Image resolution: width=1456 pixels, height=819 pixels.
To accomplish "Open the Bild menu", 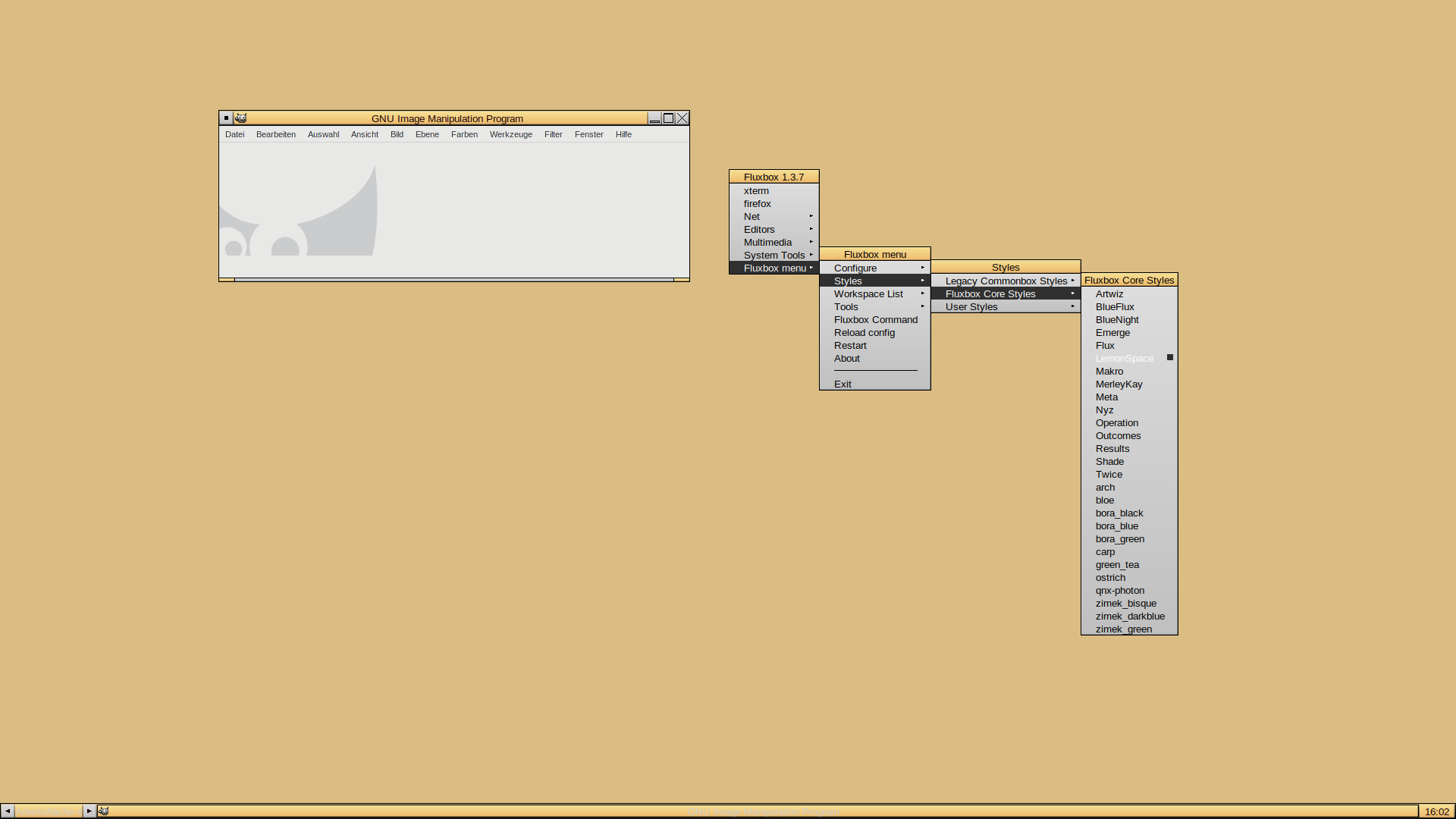I will 397,134.
